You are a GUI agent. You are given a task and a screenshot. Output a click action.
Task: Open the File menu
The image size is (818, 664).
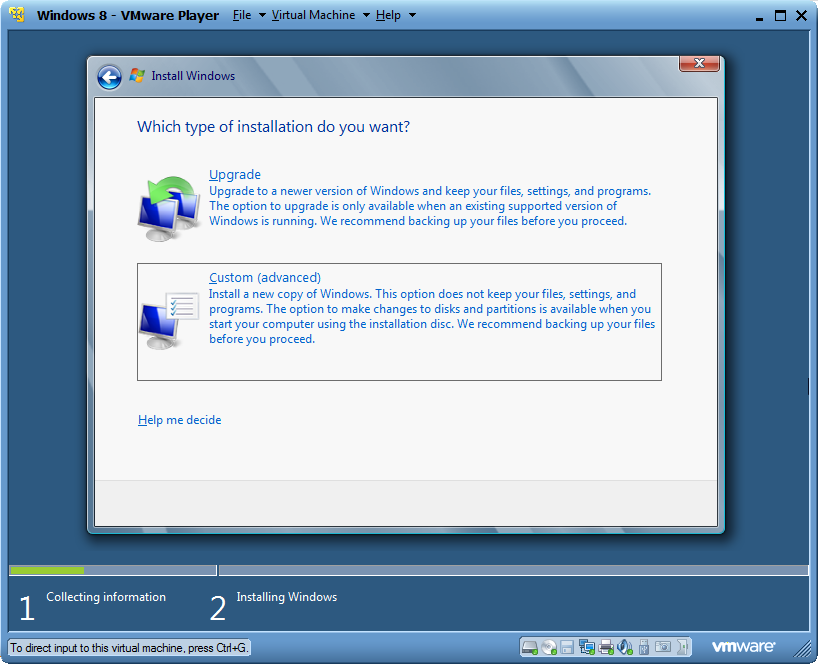coord(242,15)
